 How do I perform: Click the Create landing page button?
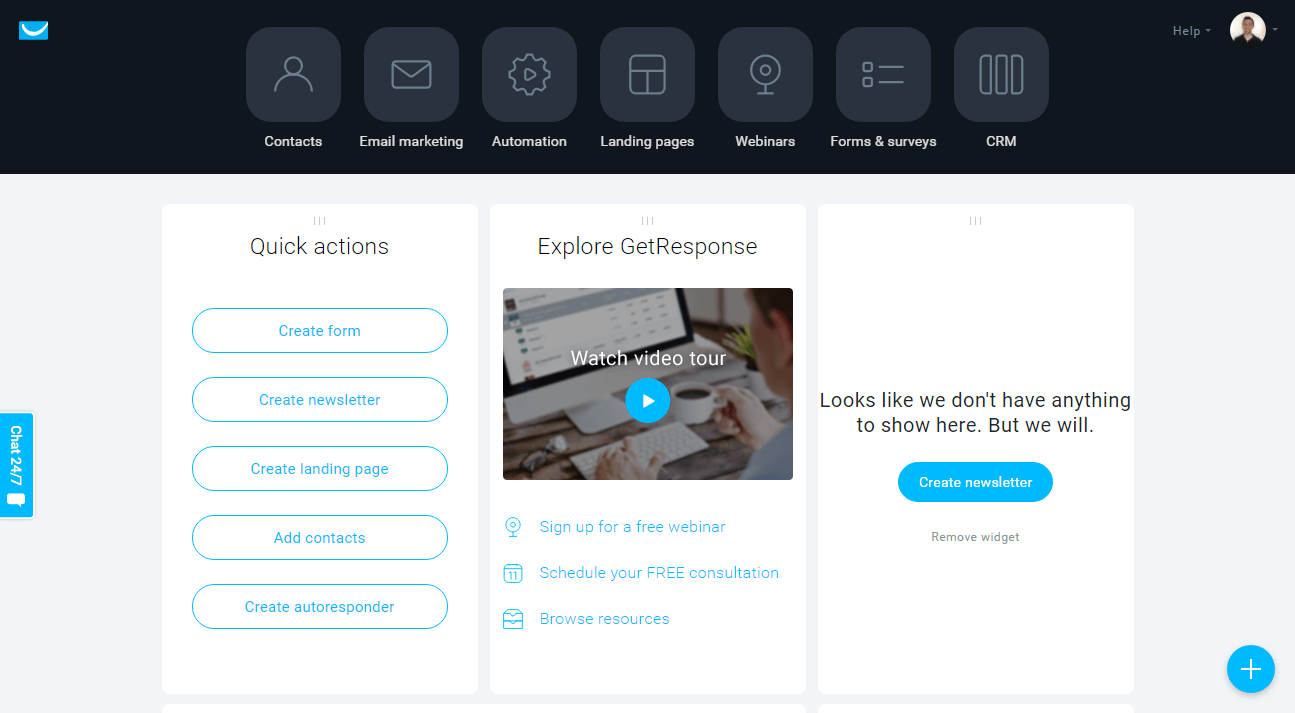point(320,469)
